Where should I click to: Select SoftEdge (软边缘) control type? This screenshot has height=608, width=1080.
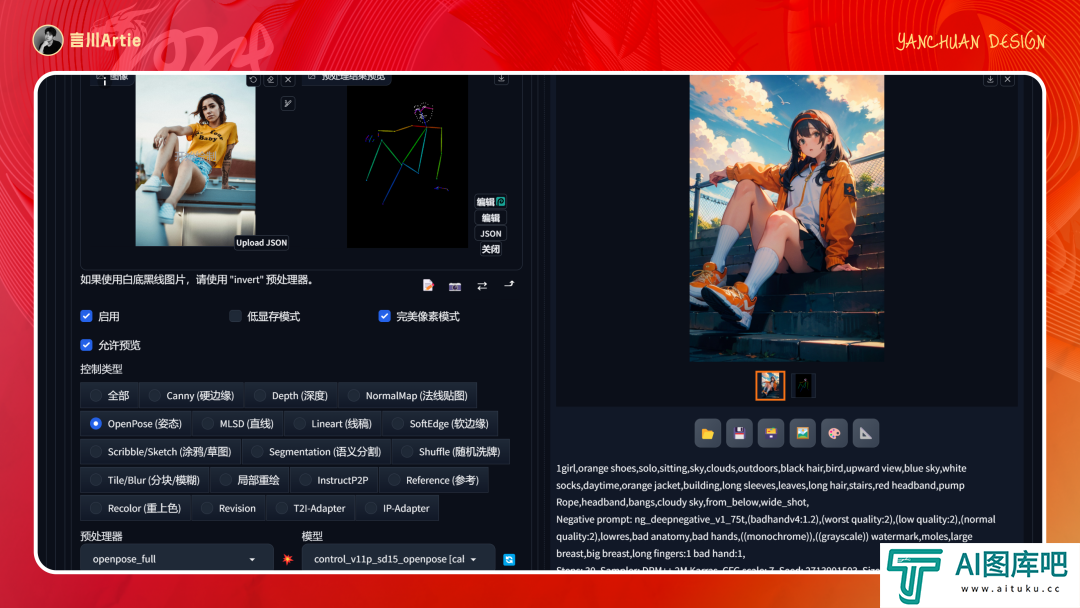pos(439,423)
